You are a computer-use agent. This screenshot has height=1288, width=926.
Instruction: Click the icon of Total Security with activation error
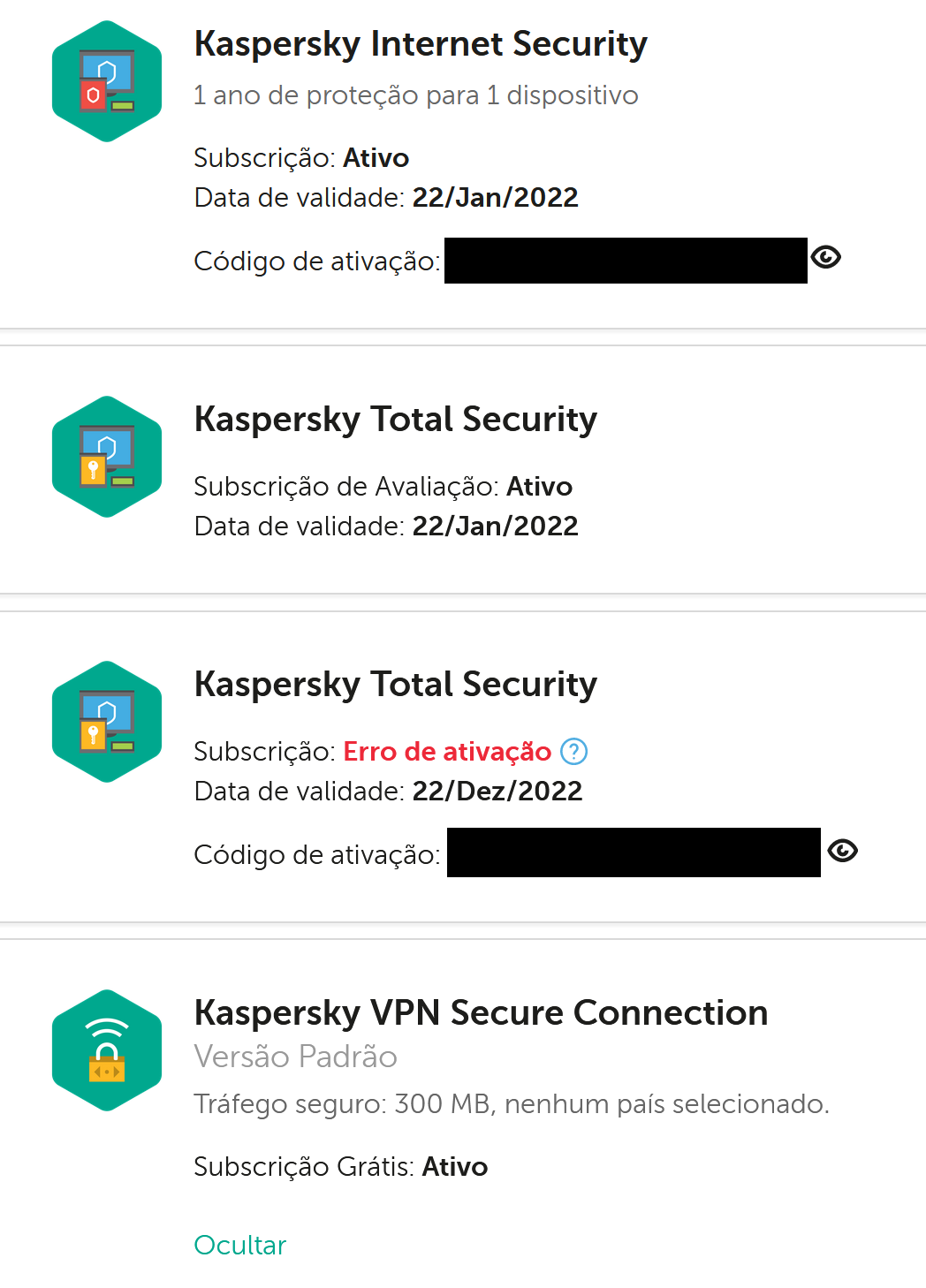click(107, 722)
